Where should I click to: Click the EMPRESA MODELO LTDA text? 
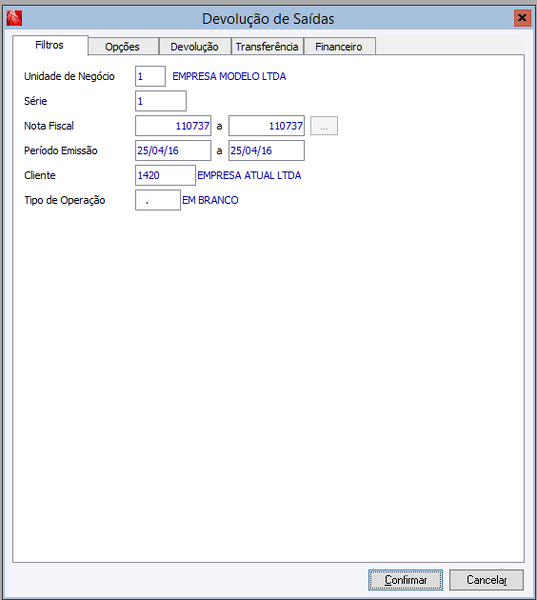[229, 76]
